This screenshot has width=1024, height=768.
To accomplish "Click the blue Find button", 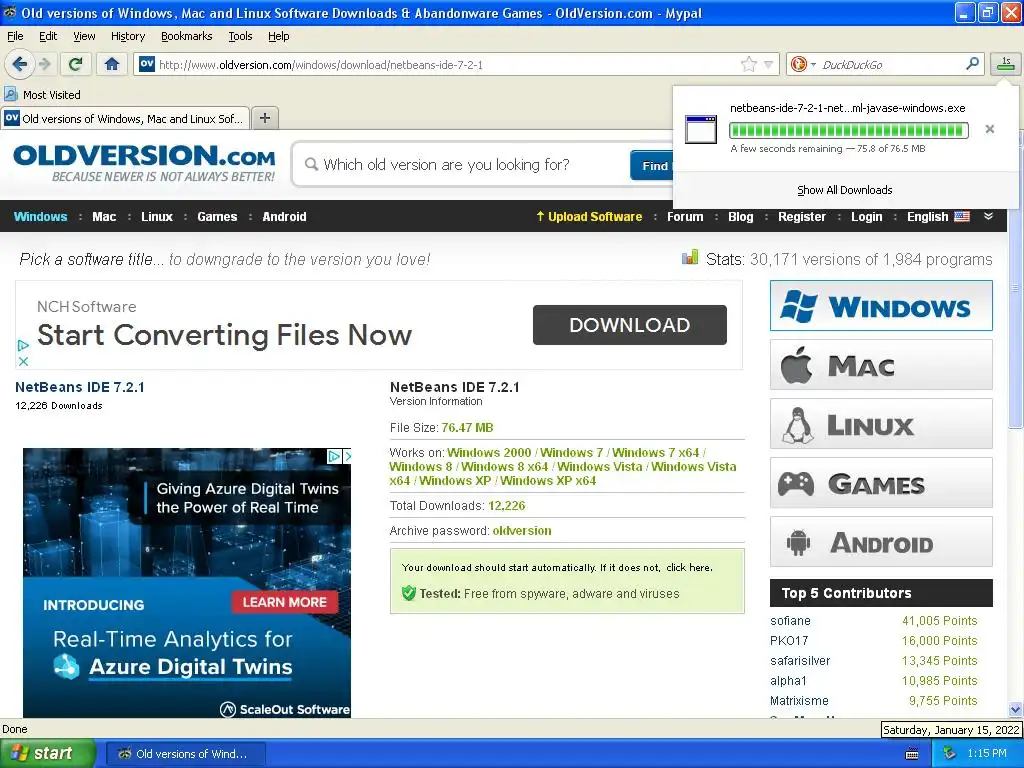I will (x=653, y=165).
